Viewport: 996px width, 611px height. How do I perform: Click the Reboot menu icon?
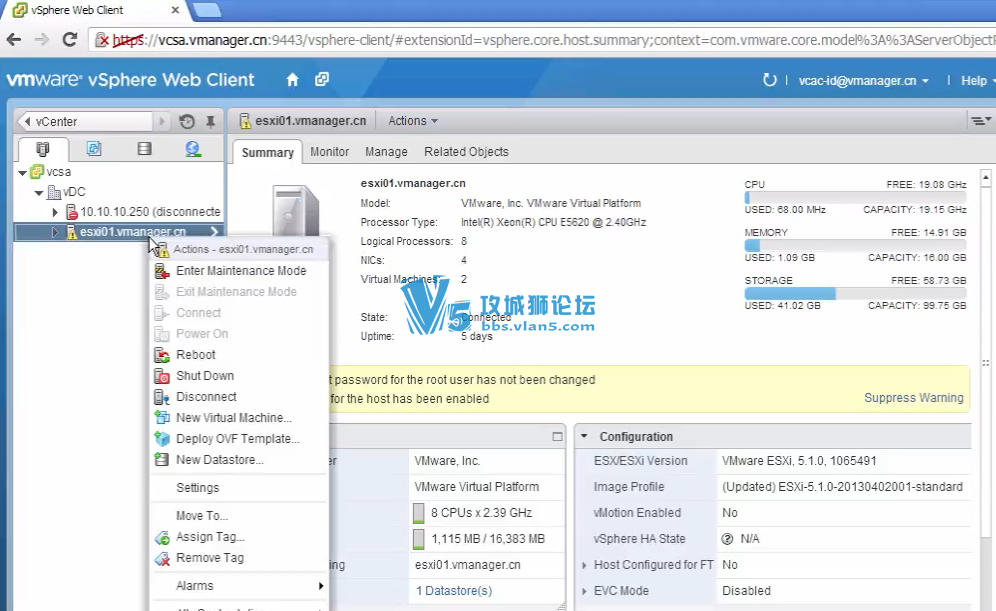[162, 355]
